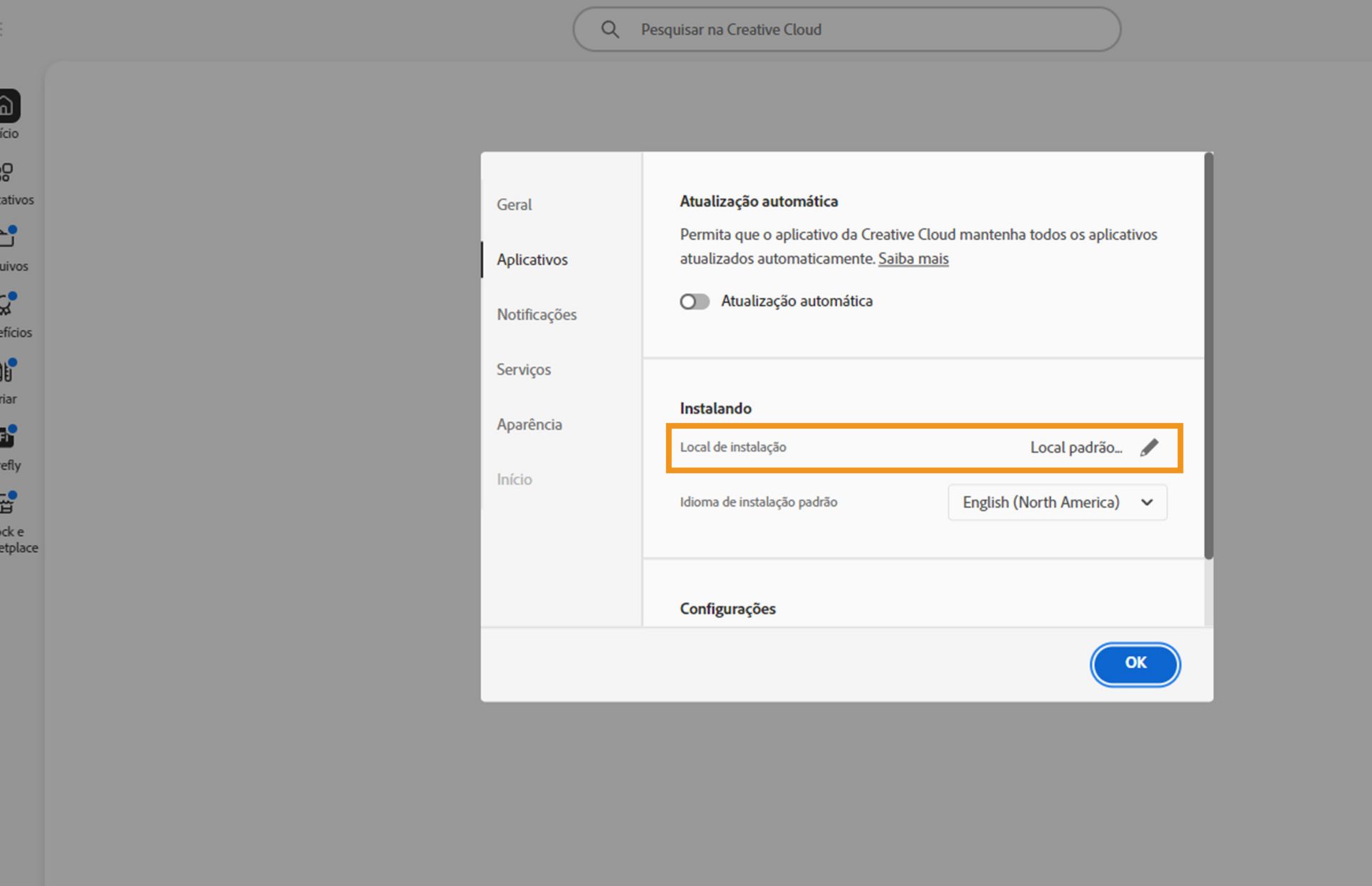The height and width of the screenshot is (886, 1372).
Task: Open Stock e Marketplace sidebar icon
Action: pos(7,504)
